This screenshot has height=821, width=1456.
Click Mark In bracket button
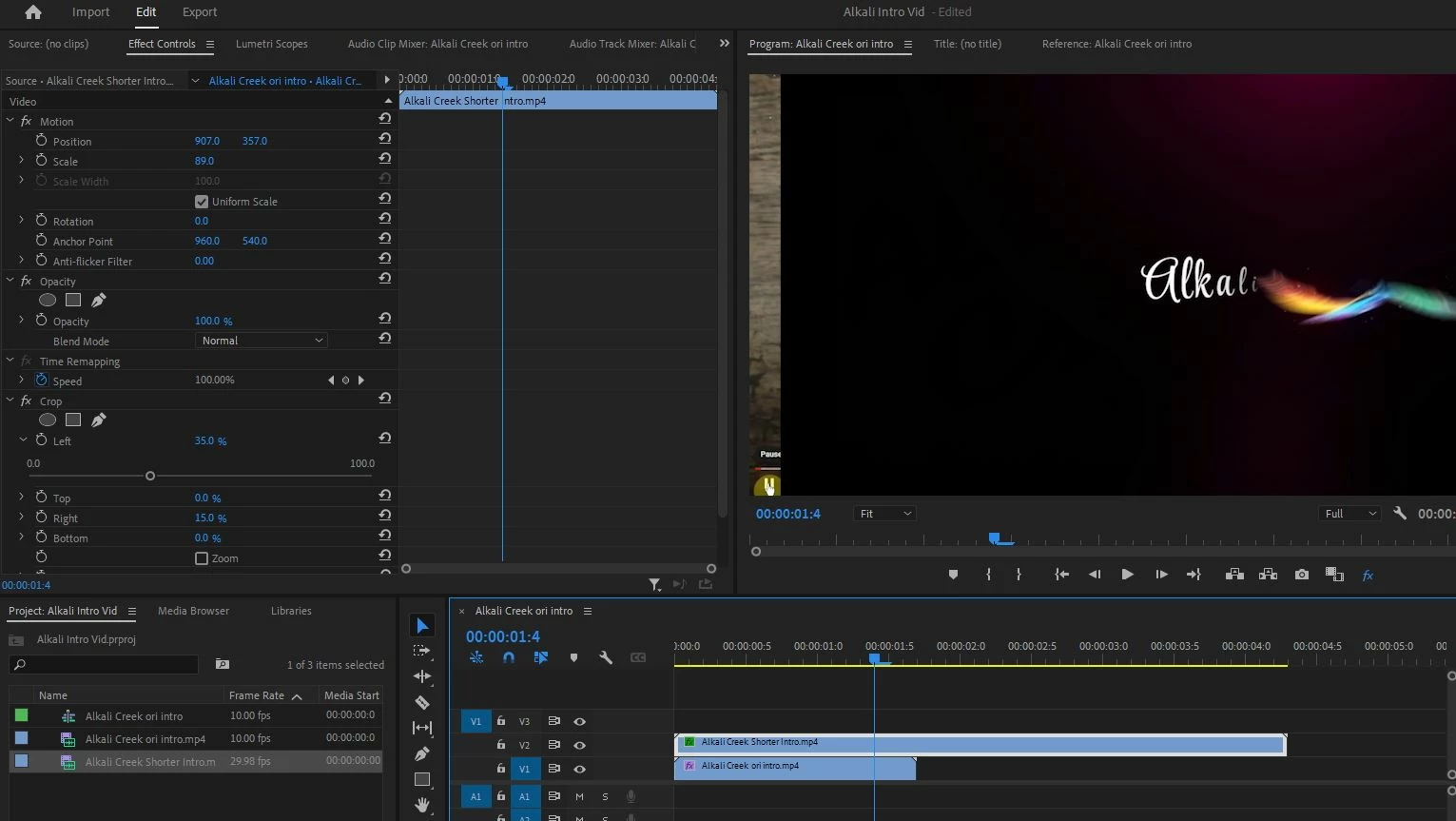pyautogui.click(x=988, y=575)
